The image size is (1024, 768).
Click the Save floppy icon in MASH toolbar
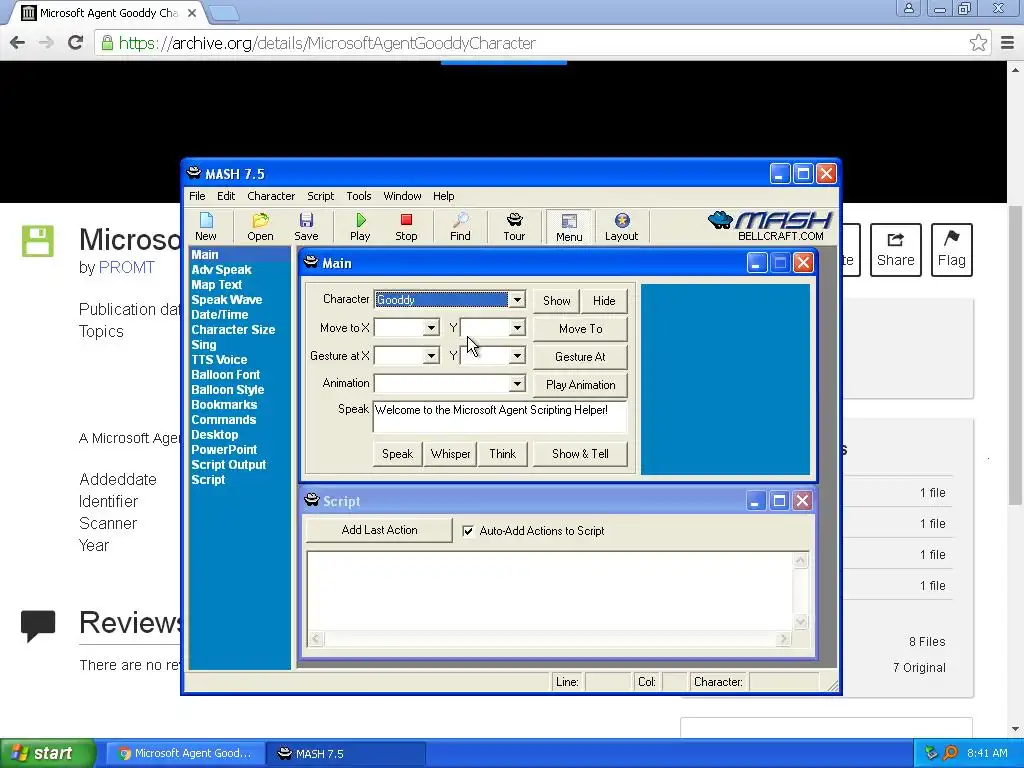point(306,227)
